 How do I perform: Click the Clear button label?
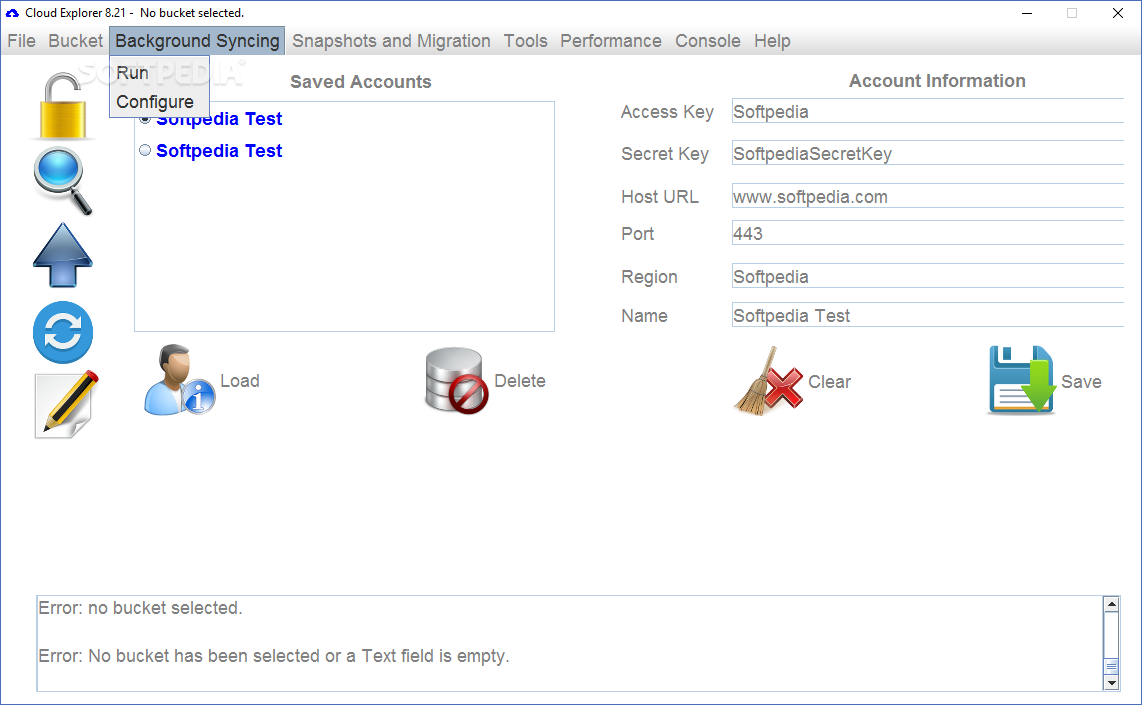829,382
